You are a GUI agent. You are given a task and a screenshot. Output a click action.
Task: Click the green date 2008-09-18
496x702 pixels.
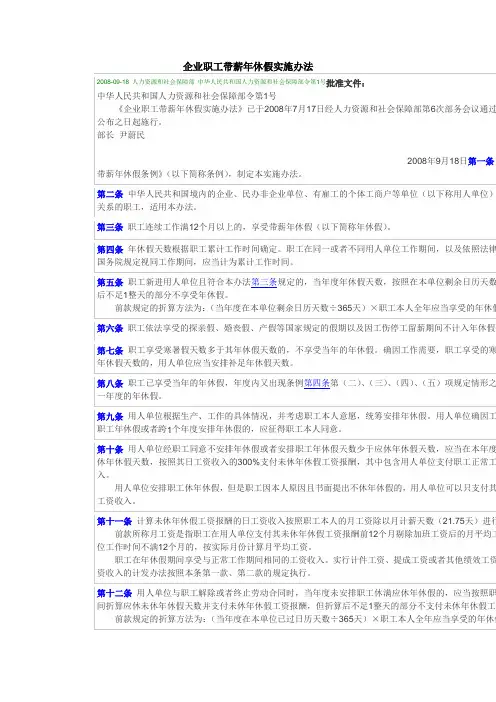pos(113,82)
